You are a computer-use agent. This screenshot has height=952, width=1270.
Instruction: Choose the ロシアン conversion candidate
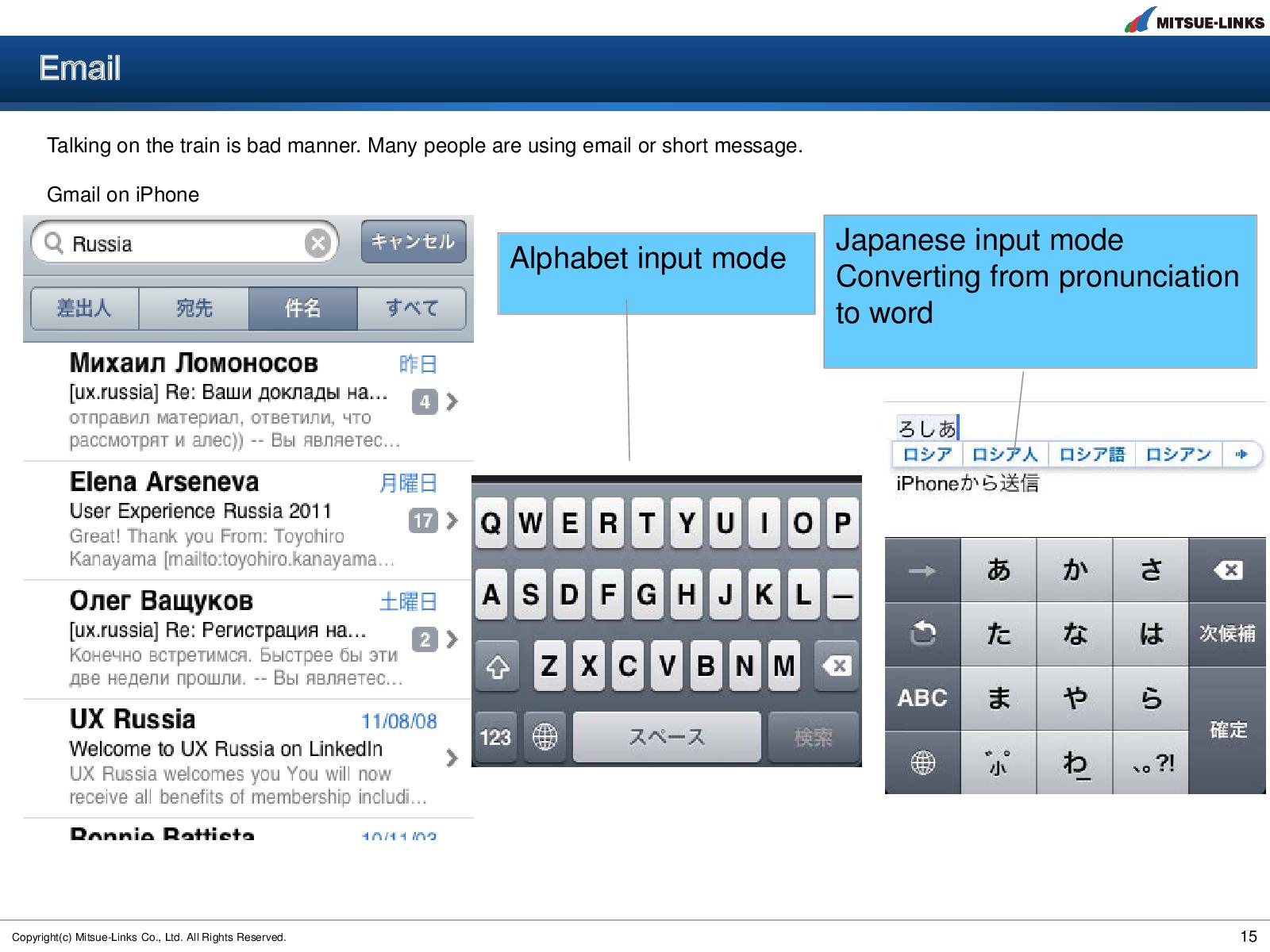coord(1179,455)
